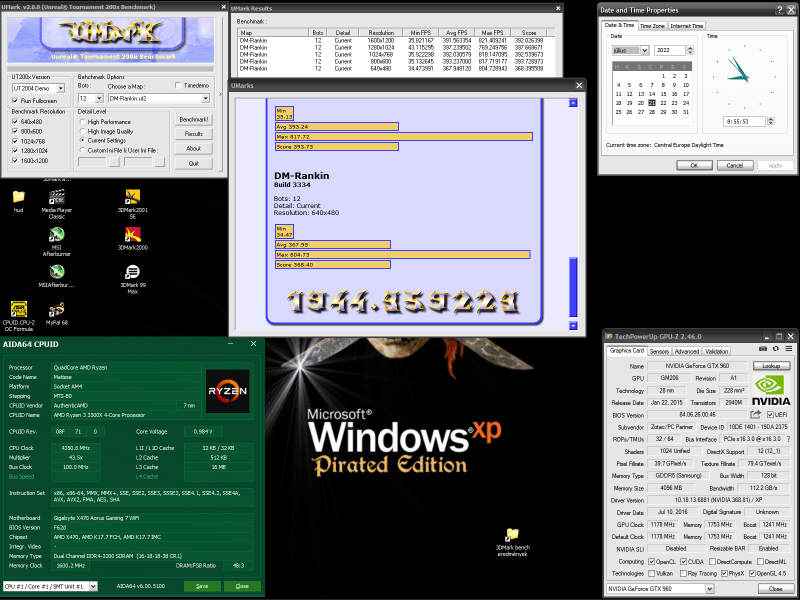Screen dimensions: 800x600
Task: Open the Date & Time tab
Action: pos(619,25)
